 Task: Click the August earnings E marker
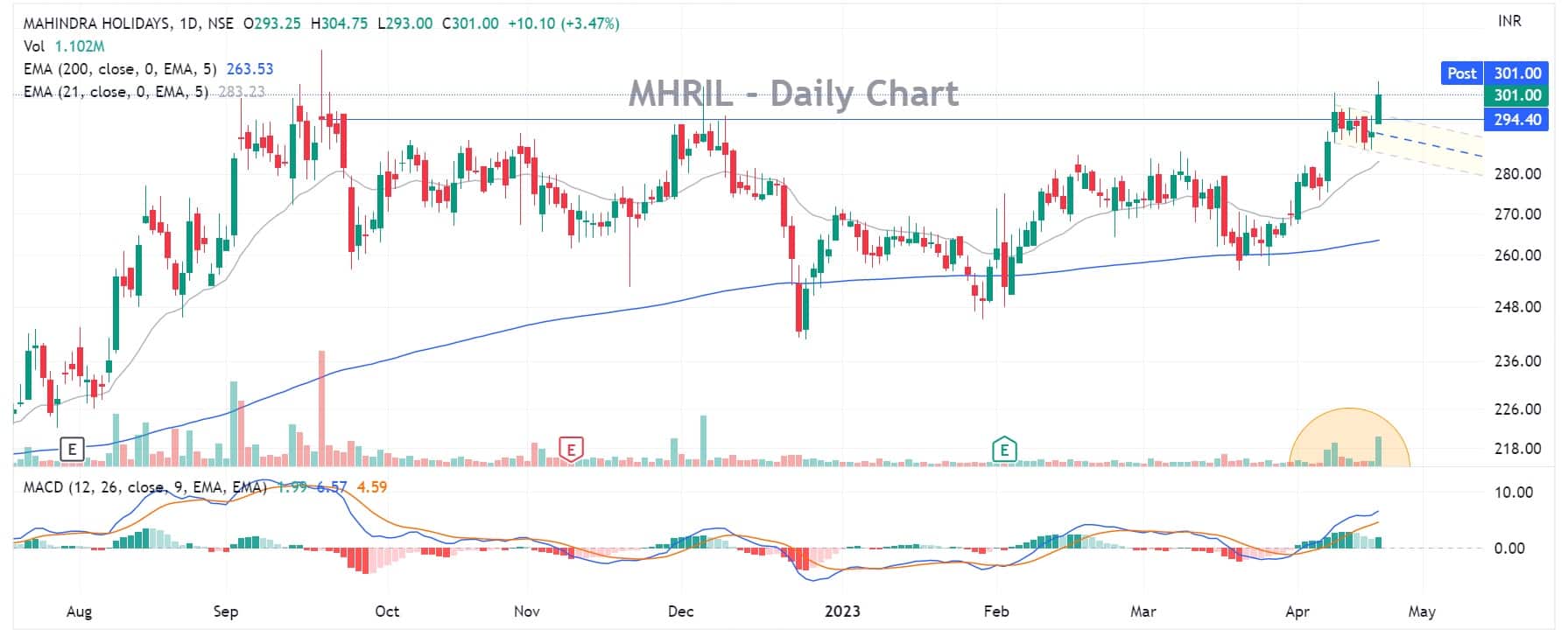point(73,450)
